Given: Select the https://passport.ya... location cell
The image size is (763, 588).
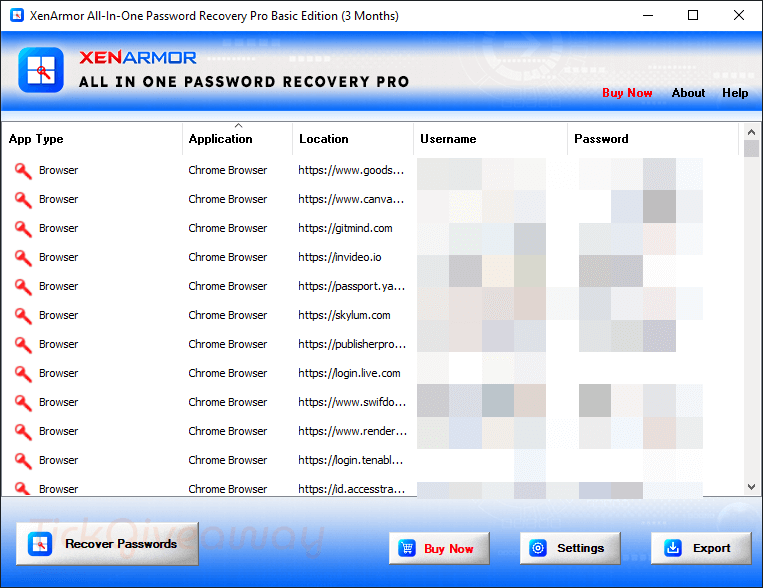Looking at the screenshot, I should click(x=351, y=286).
